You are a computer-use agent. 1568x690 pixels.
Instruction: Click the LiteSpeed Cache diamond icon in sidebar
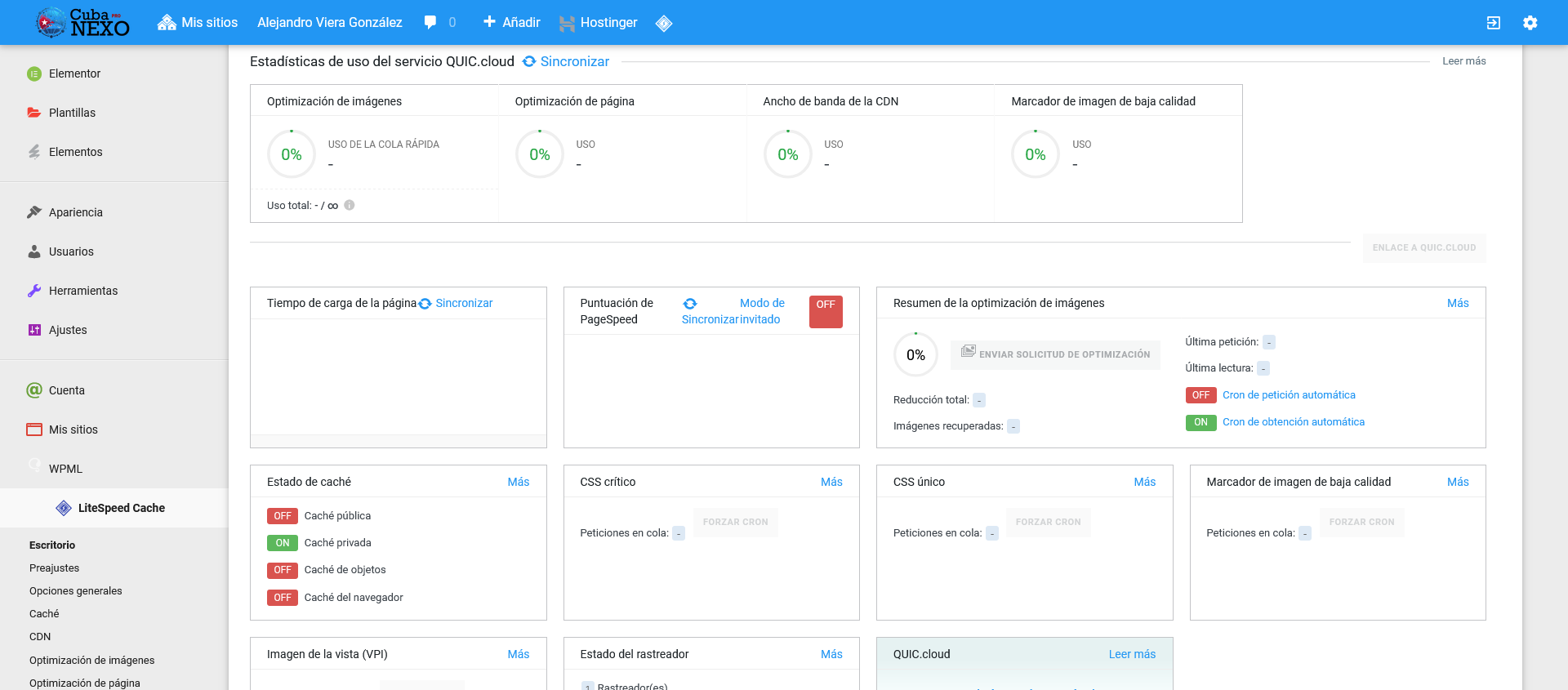point(64,508)
